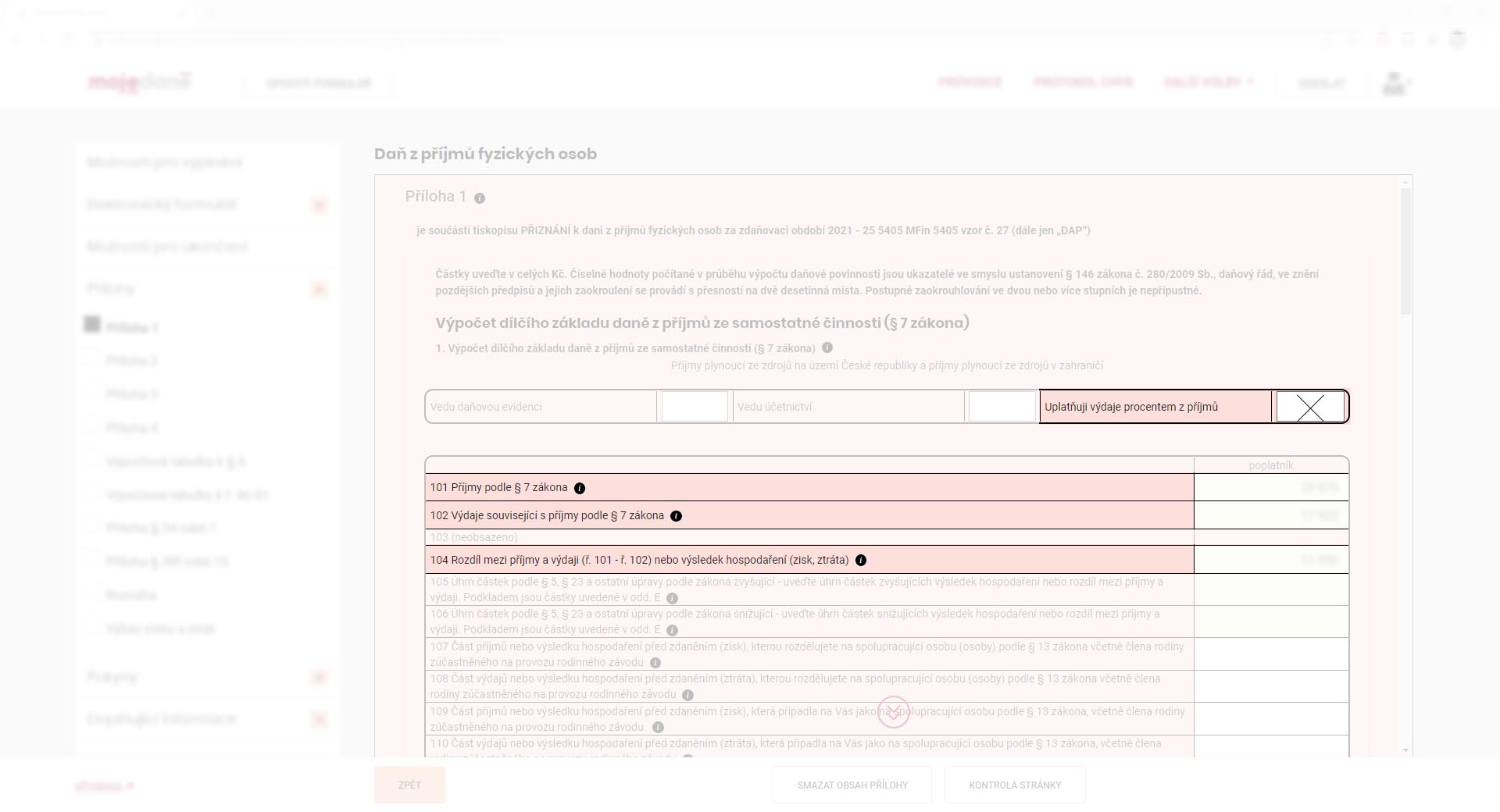Click the '103 (neobsazeno)' row text

(x=473, y=537)
